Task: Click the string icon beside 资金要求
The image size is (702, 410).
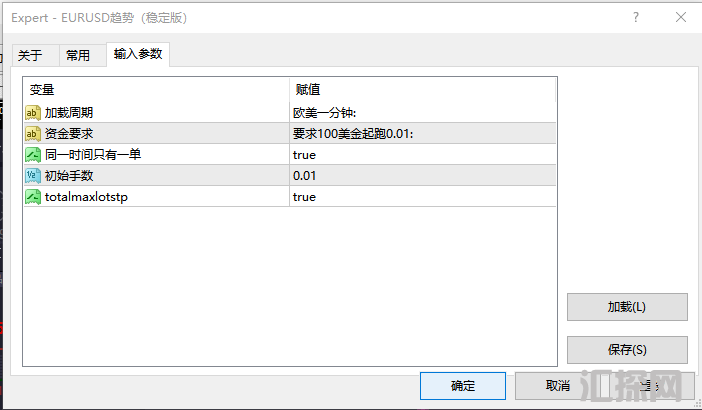Action: point(33,133)
